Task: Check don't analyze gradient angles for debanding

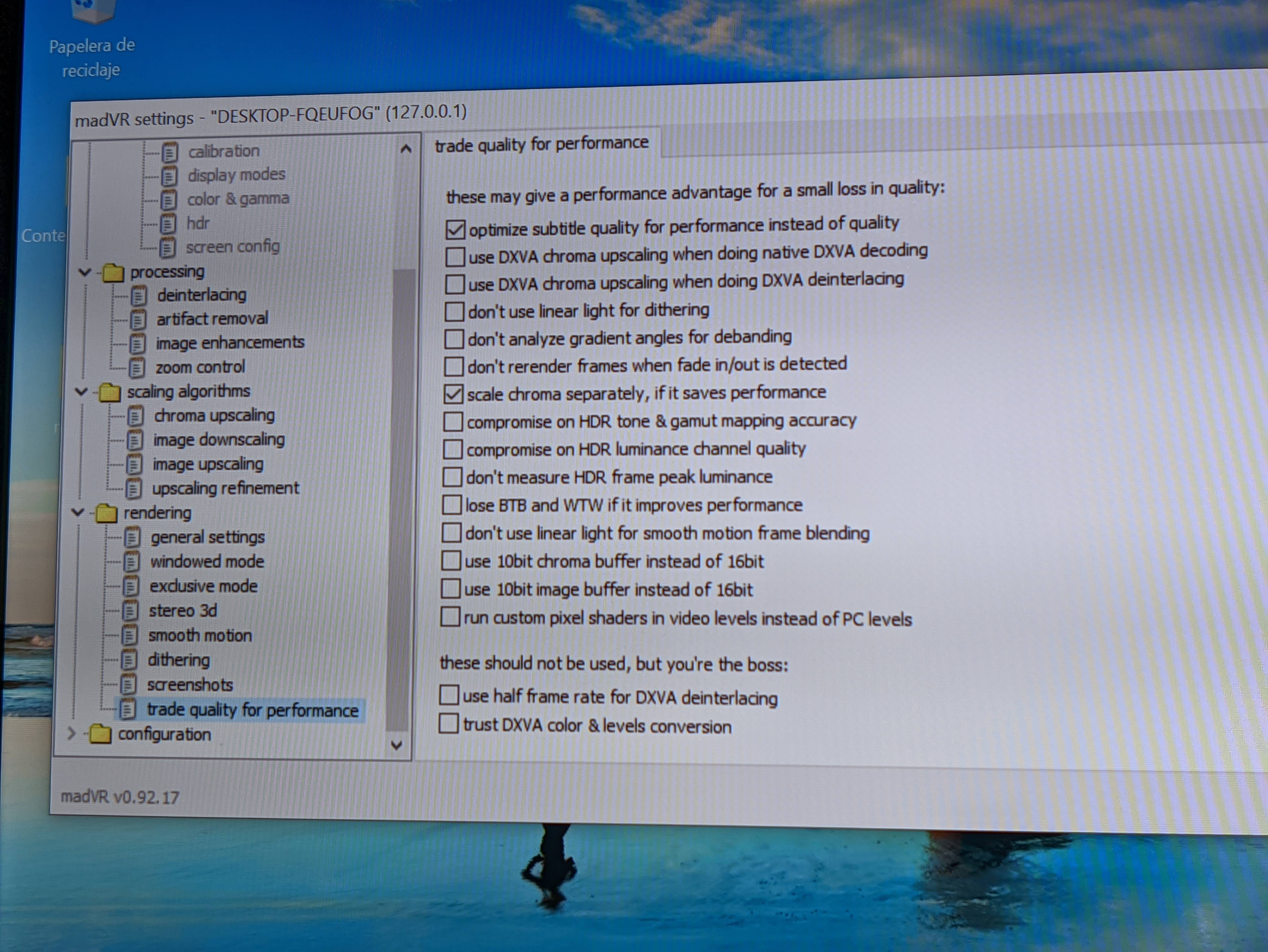Action: tap(454, 339)
